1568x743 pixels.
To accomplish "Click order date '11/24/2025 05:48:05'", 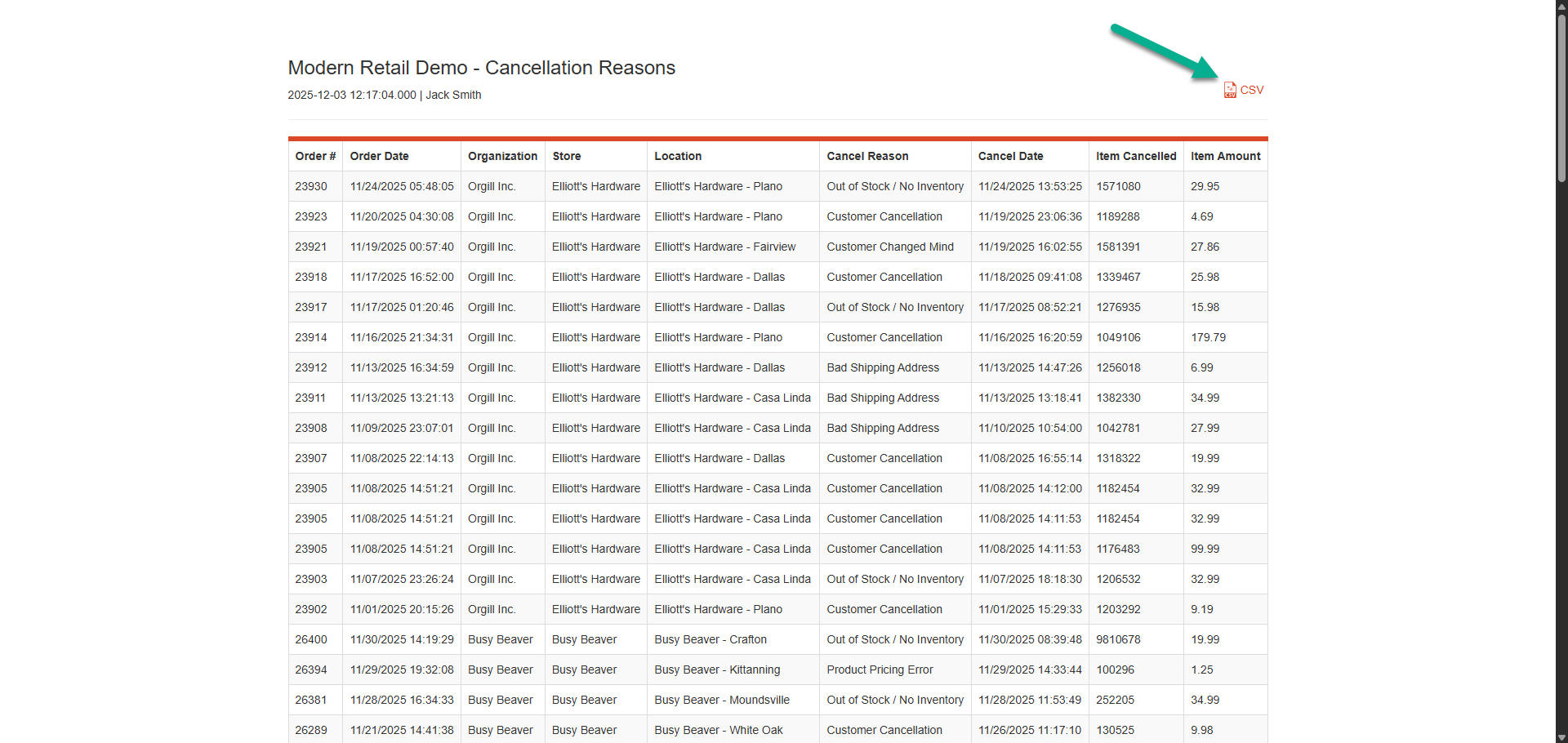I will click(402, 186).
